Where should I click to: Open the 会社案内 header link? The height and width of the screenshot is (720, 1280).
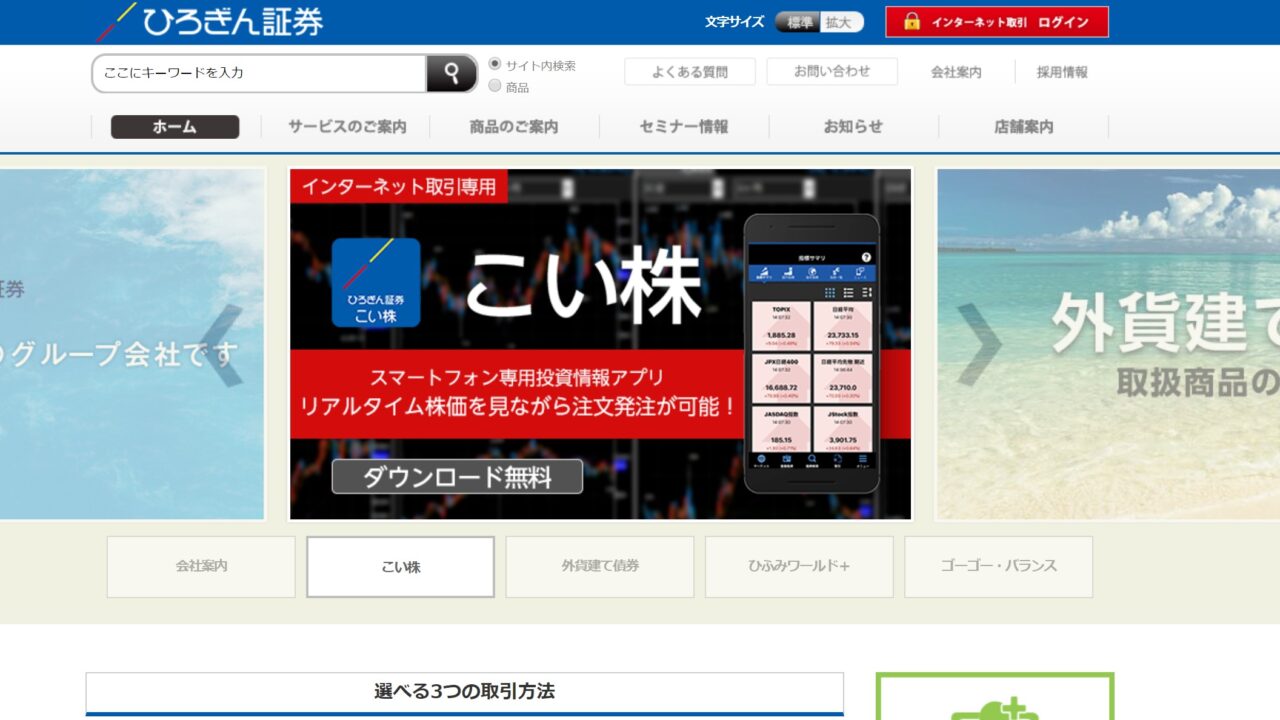(956, 72)
